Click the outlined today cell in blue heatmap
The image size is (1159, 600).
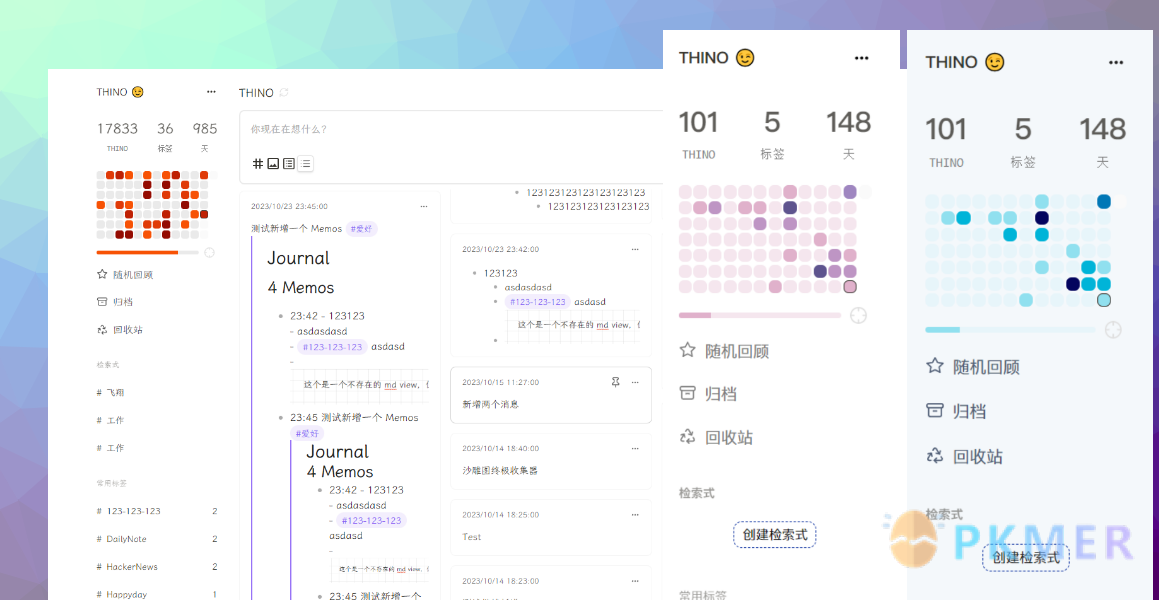[1104, 300]
